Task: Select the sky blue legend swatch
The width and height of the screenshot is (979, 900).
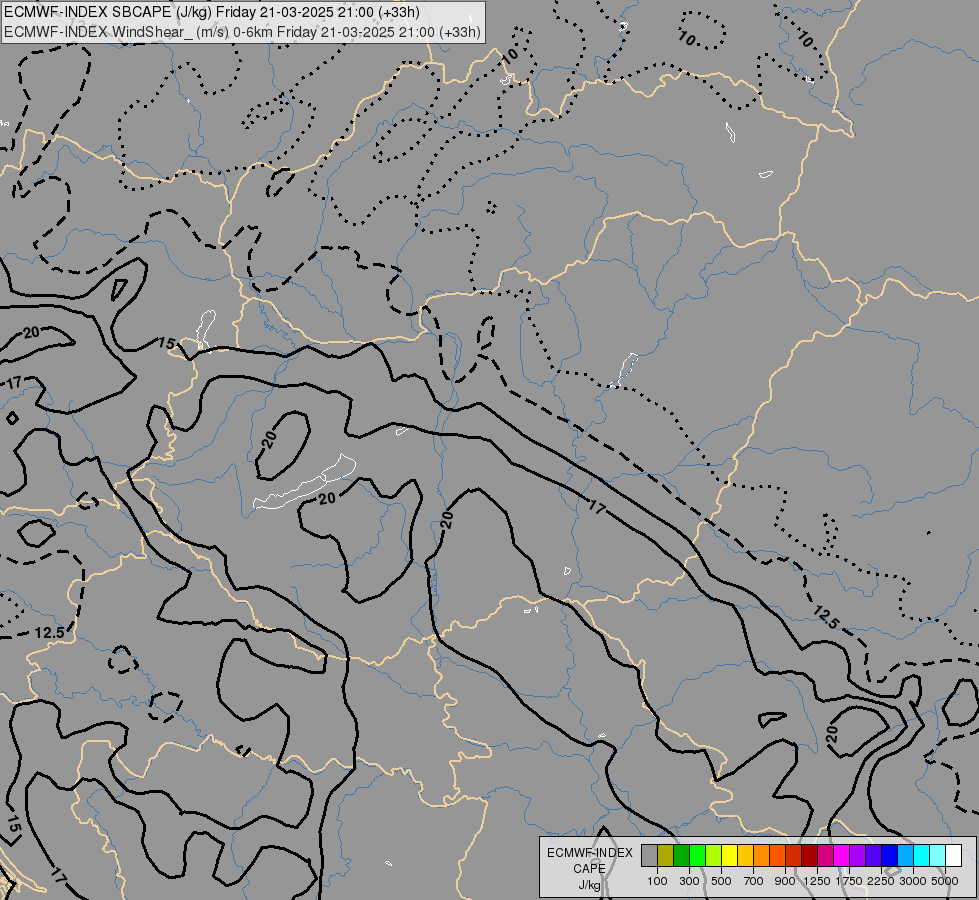Action: 905,855
